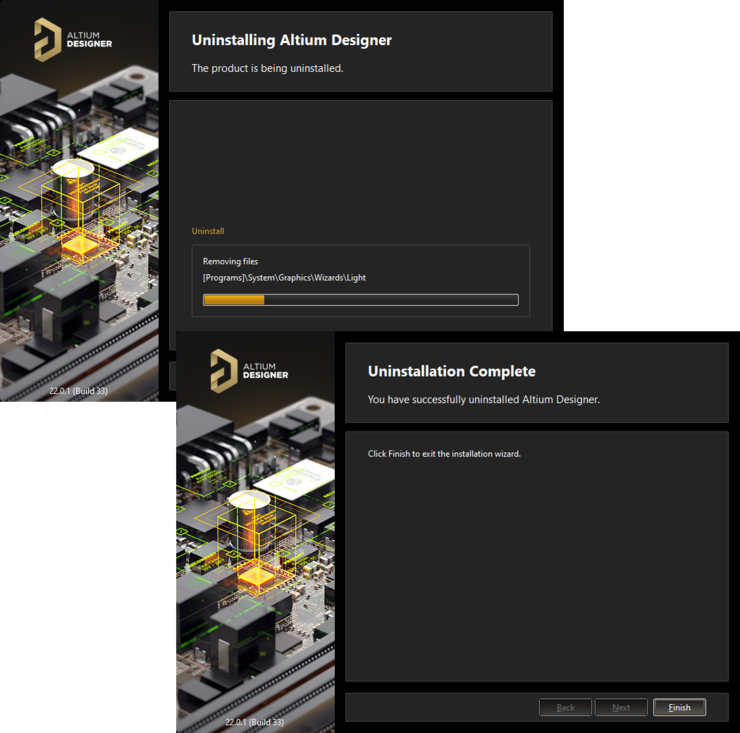The width and height of the screenshot is (740, 733).
Task: Click 'The product is being uninstalled.' text
Action: click(268, 68)
